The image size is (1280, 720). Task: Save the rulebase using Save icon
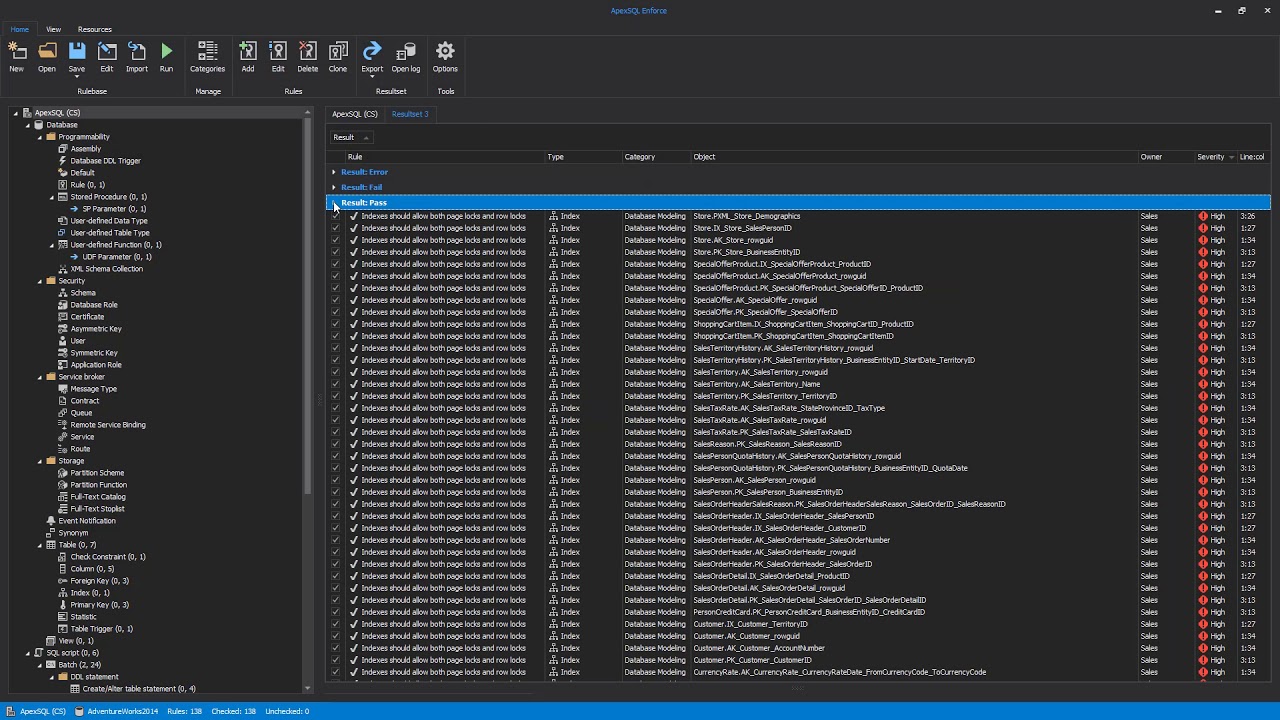coord(77,51)
